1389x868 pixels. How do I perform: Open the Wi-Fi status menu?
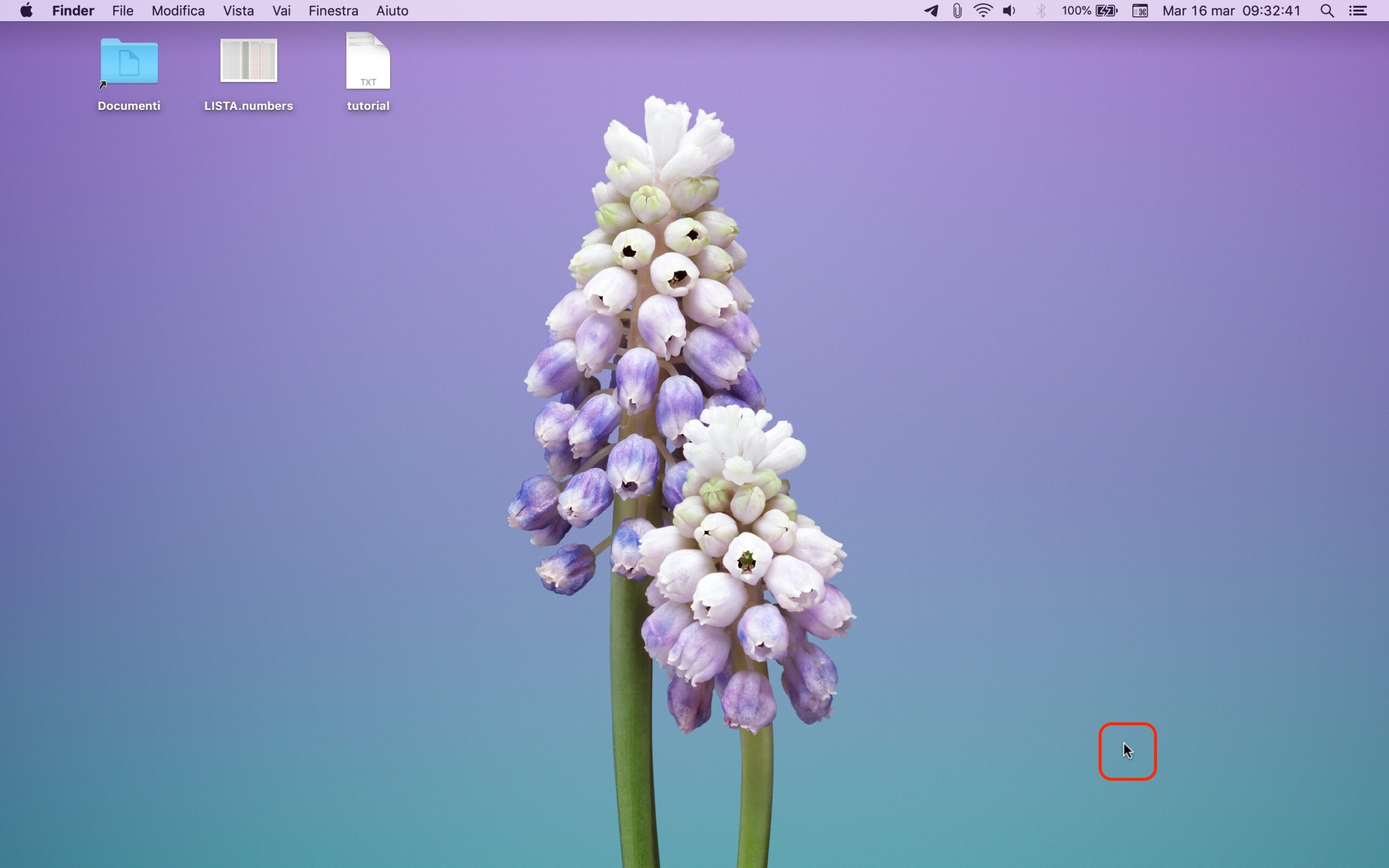pos(983,11)
